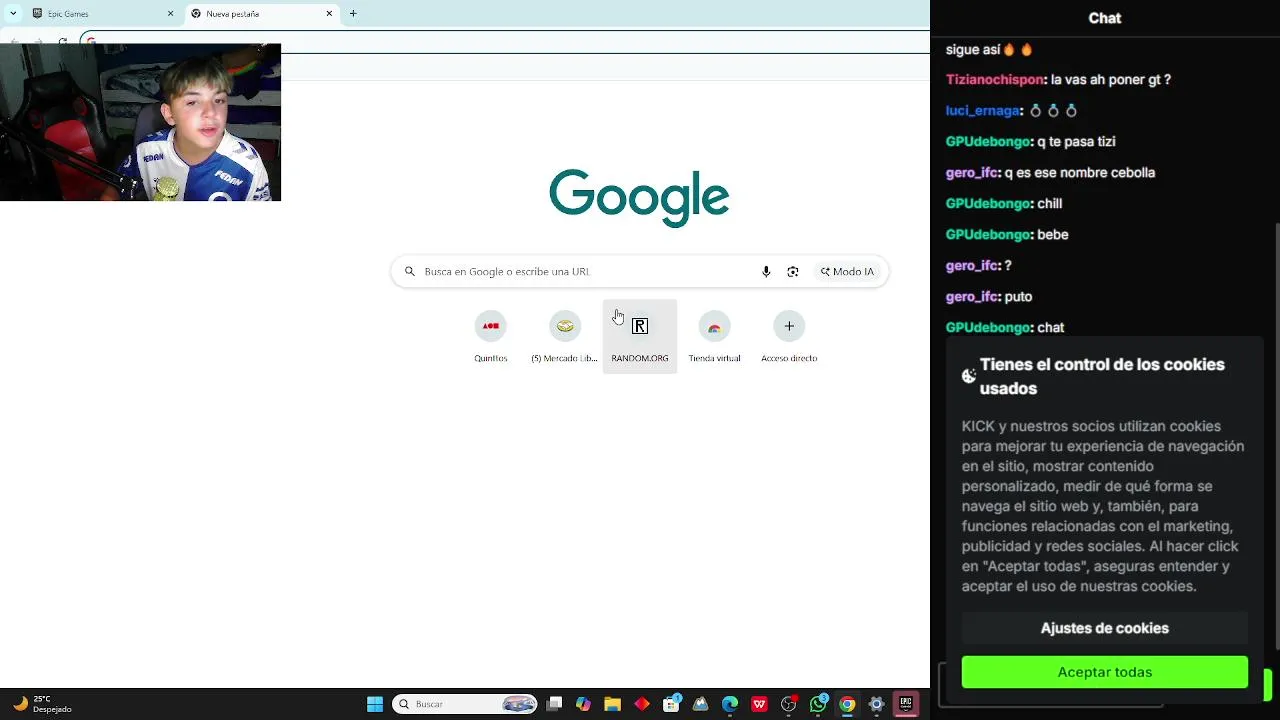Add a new Acceso directo shortcut
Viewport: 1280px width, 720px height.
(789, 336)
